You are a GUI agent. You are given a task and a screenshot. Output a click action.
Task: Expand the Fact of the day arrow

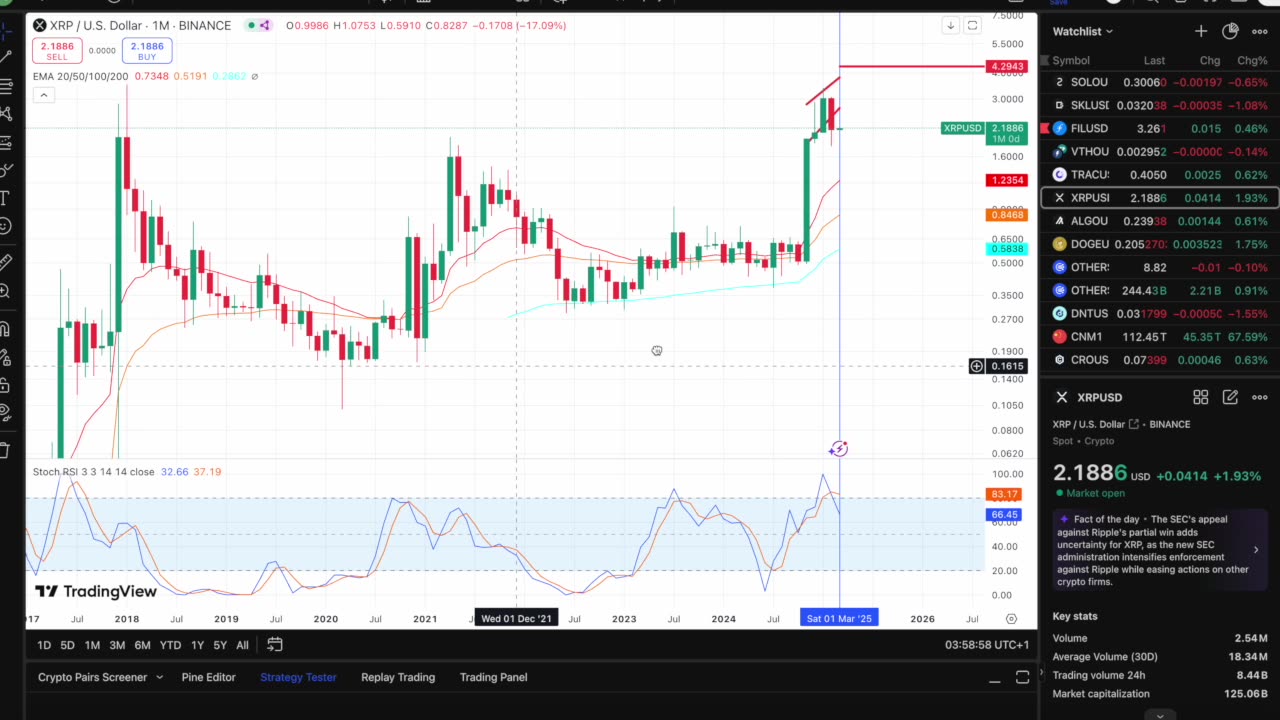click(1256, 549)
